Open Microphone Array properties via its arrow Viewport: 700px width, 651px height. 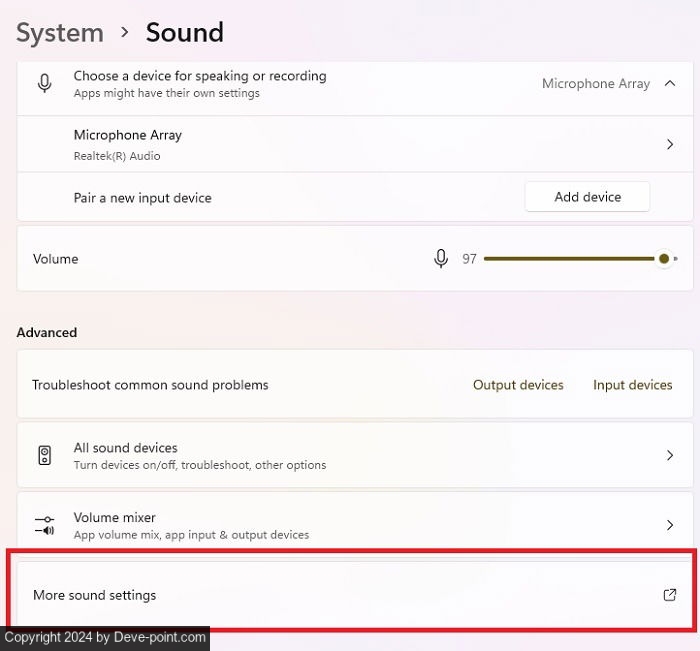[x=670, y=145]
